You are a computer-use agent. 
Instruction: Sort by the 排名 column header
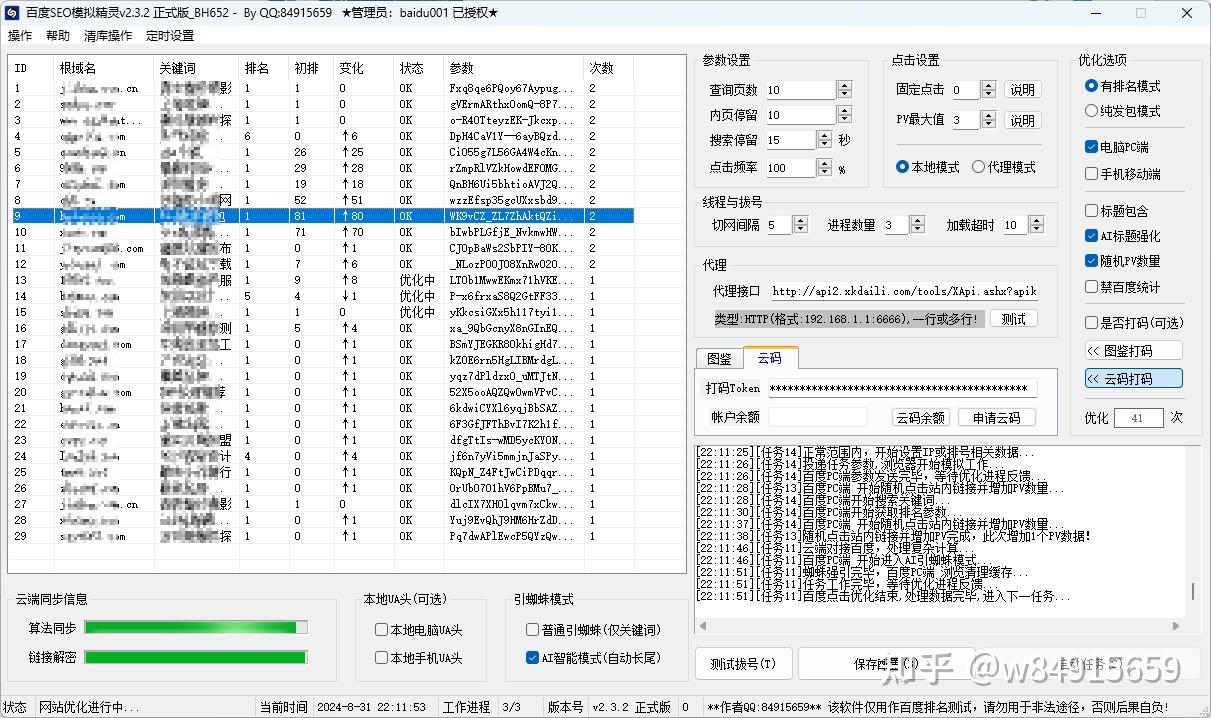[265, 68]
